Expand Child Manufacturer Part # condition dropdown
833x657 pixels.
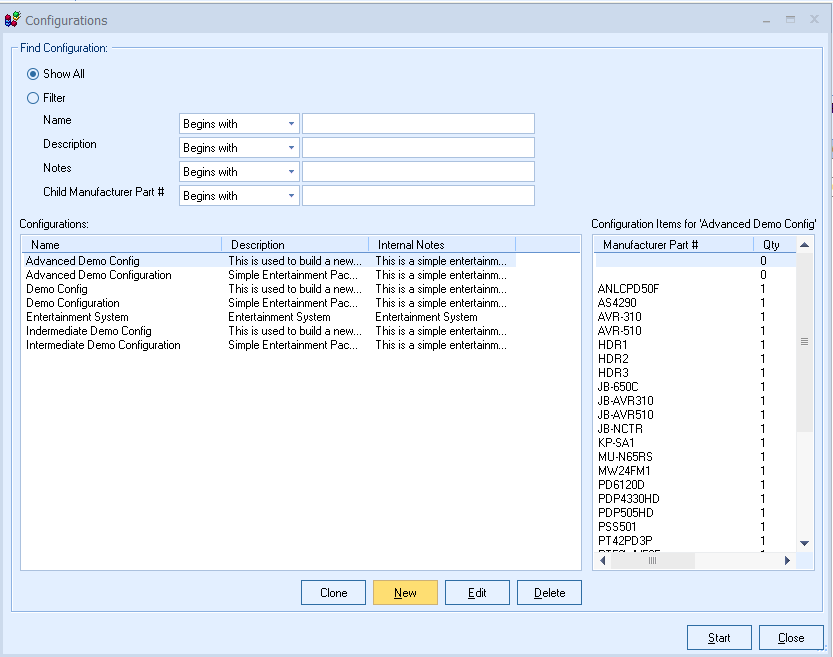291,196
